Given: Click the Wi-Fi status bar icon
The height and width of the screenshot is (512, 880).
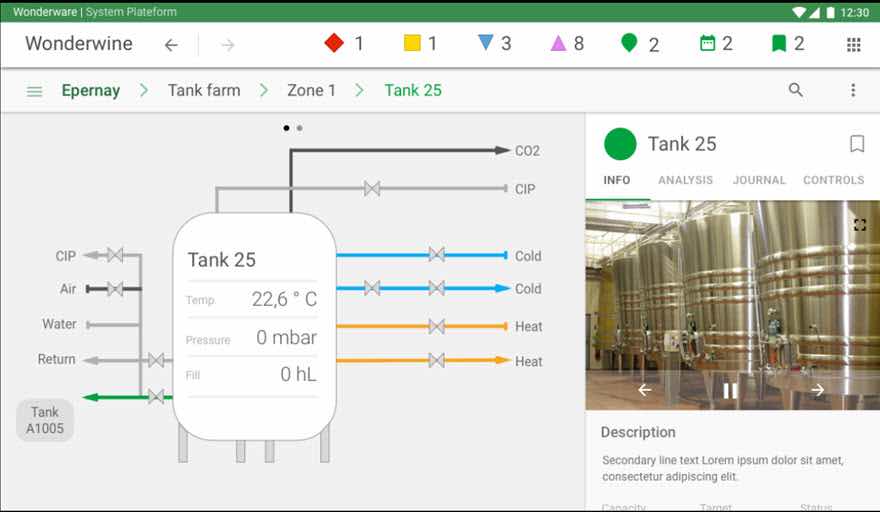Looking at the screenshot, I should (x=799, y=12).
